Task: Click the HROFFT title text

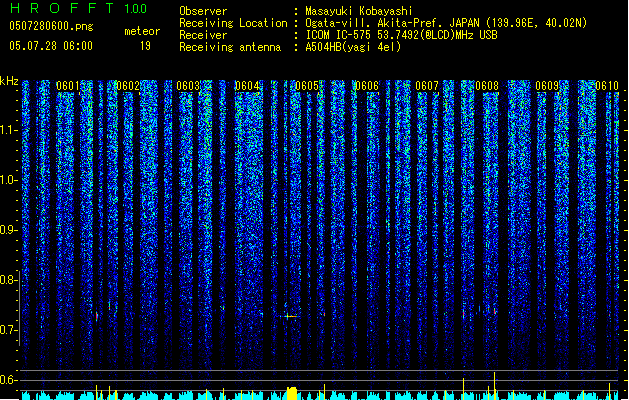Action: point(62,8)
